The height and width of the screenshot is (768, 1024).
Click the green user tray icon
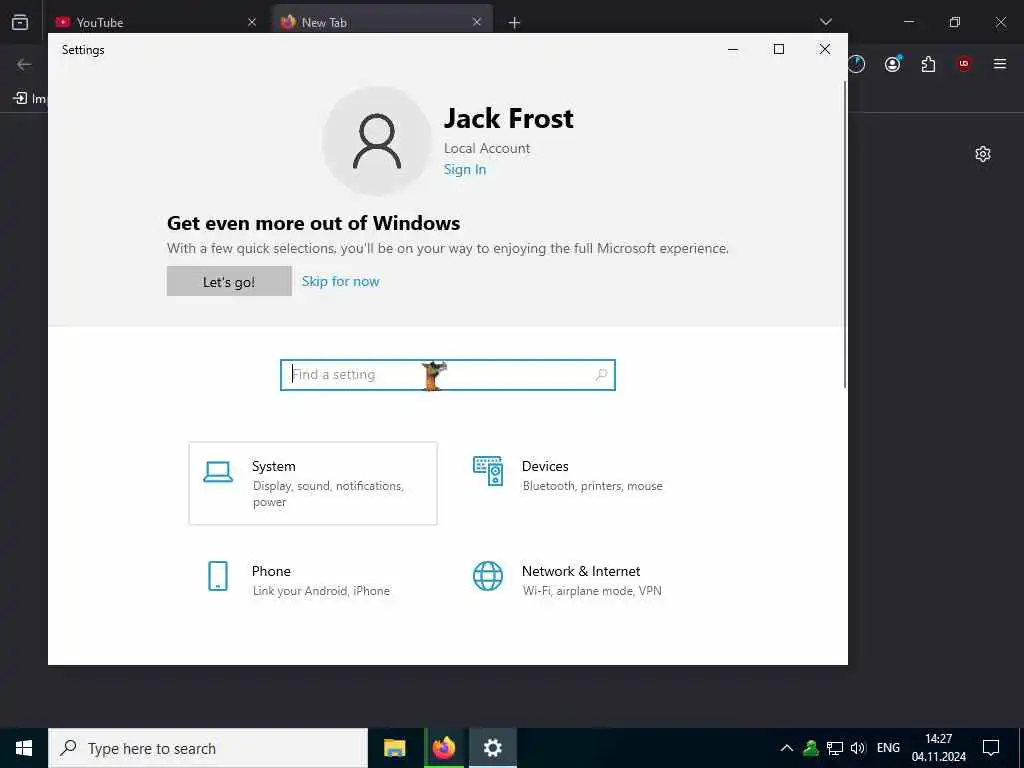tap(810, 748)
